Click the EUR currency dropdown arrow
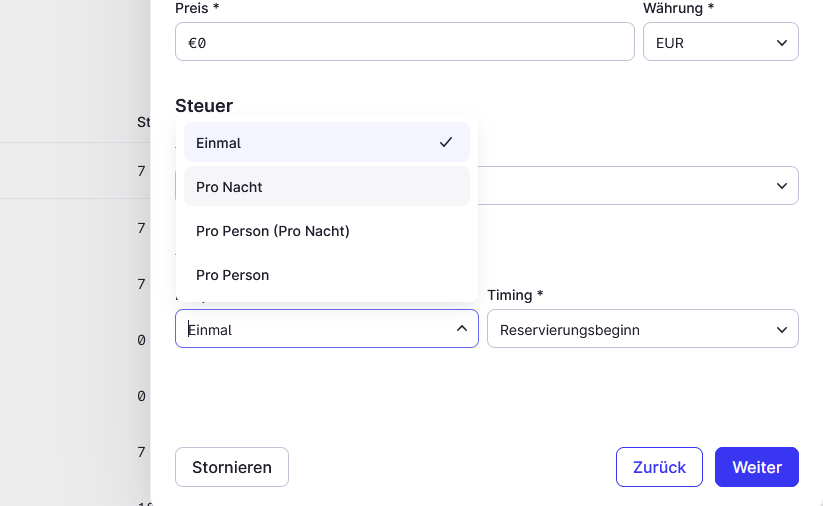 pyautogui.click(x=782, y=43)
